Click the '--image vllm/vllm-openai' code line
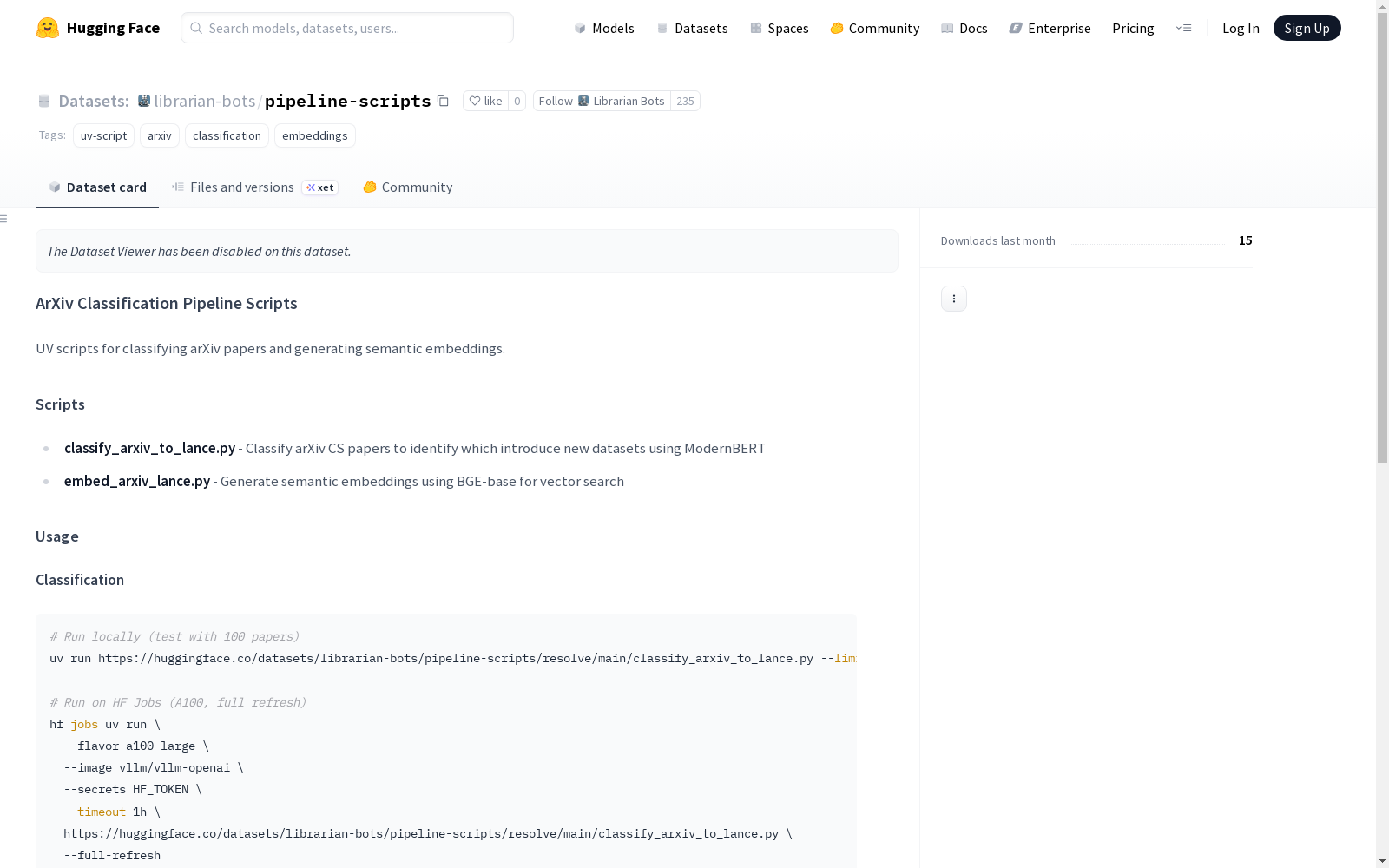The image size is (1389, 868). [154, 767]
